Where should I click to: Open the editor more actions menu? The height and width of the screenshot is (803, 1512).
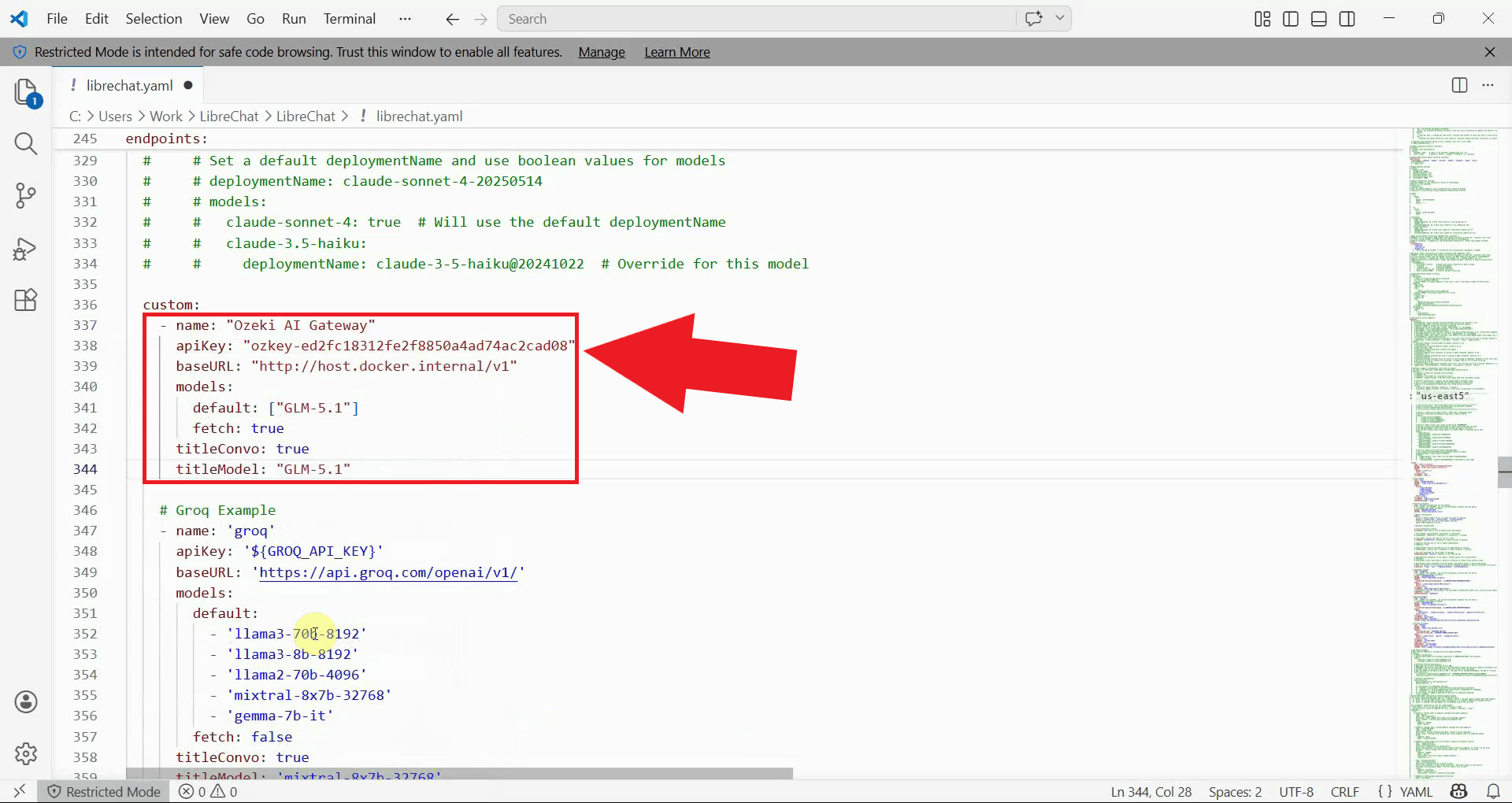click(x=1489, y=85)
